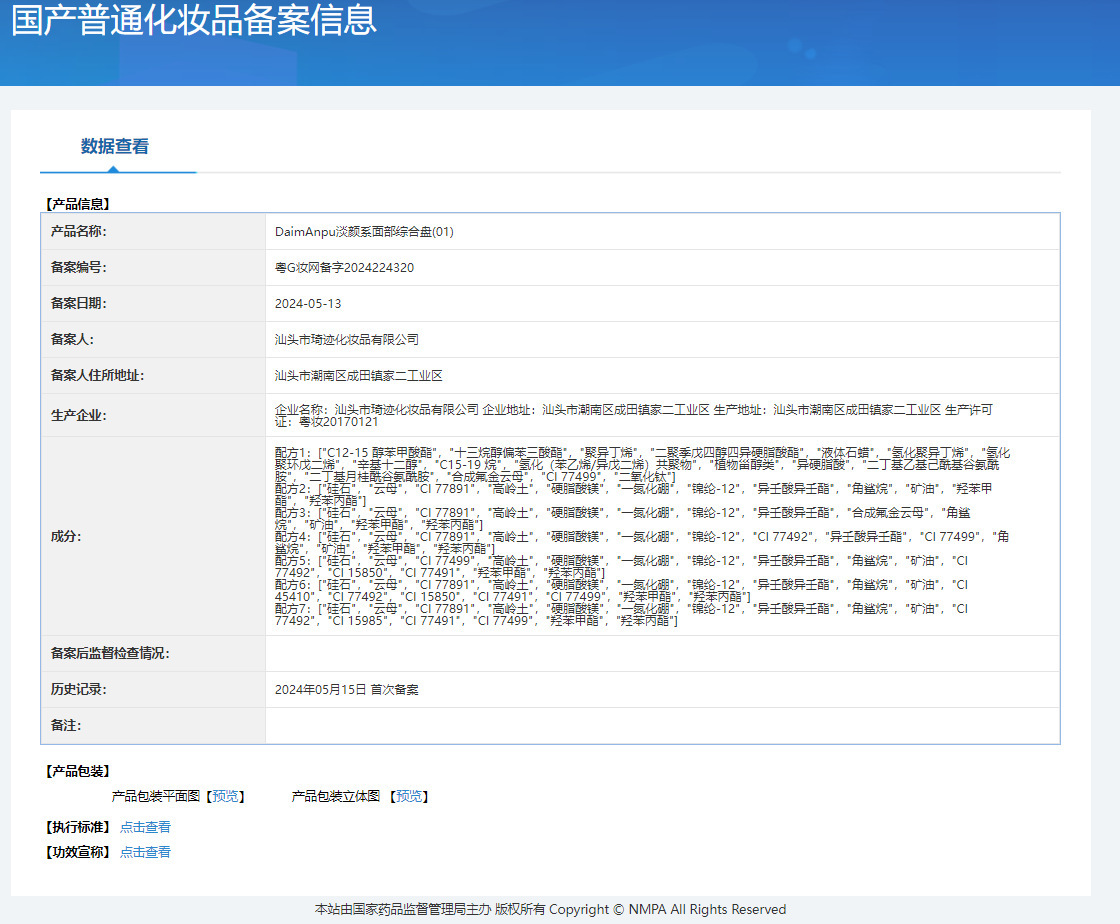Viewport: 1120px width, 924px height.
Task: Click the 国产普通化妆品备案信息 page title
Action: coord(194,21)
